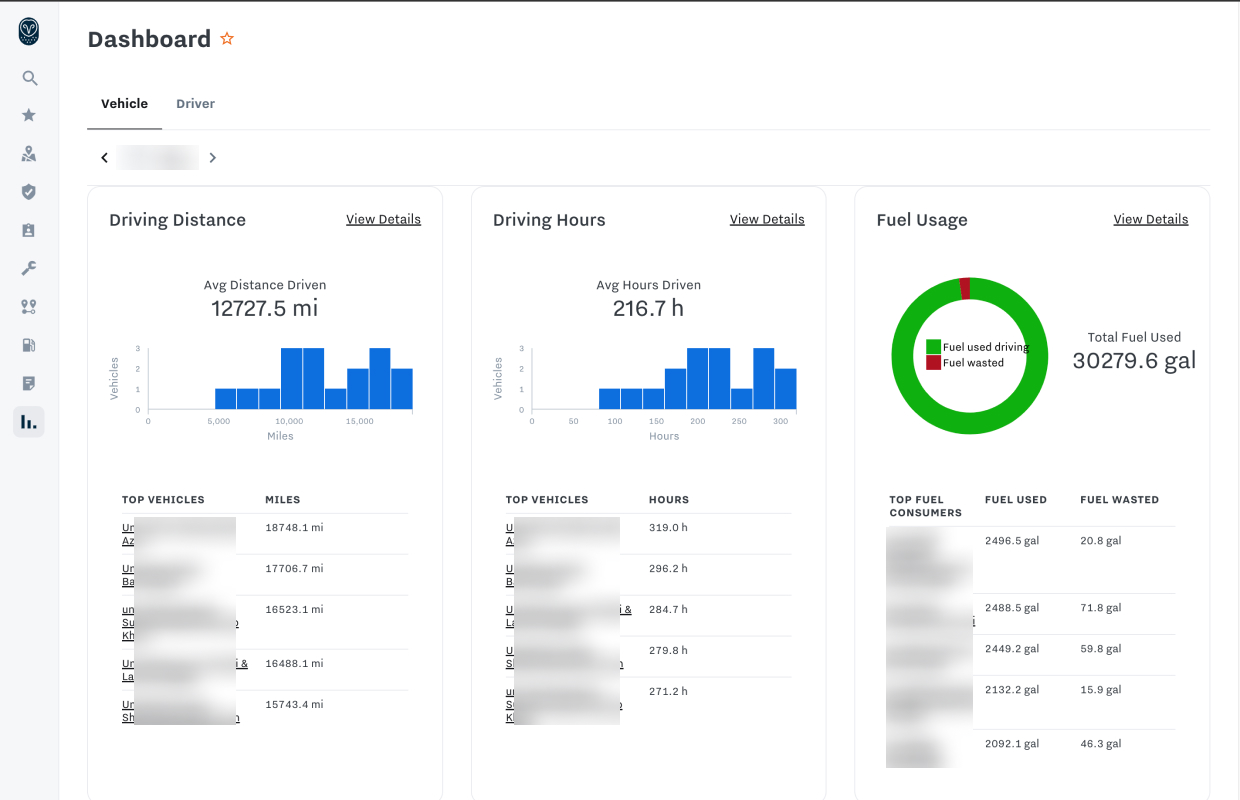Open View Details for Fuel Usage

pos(1150,219)
